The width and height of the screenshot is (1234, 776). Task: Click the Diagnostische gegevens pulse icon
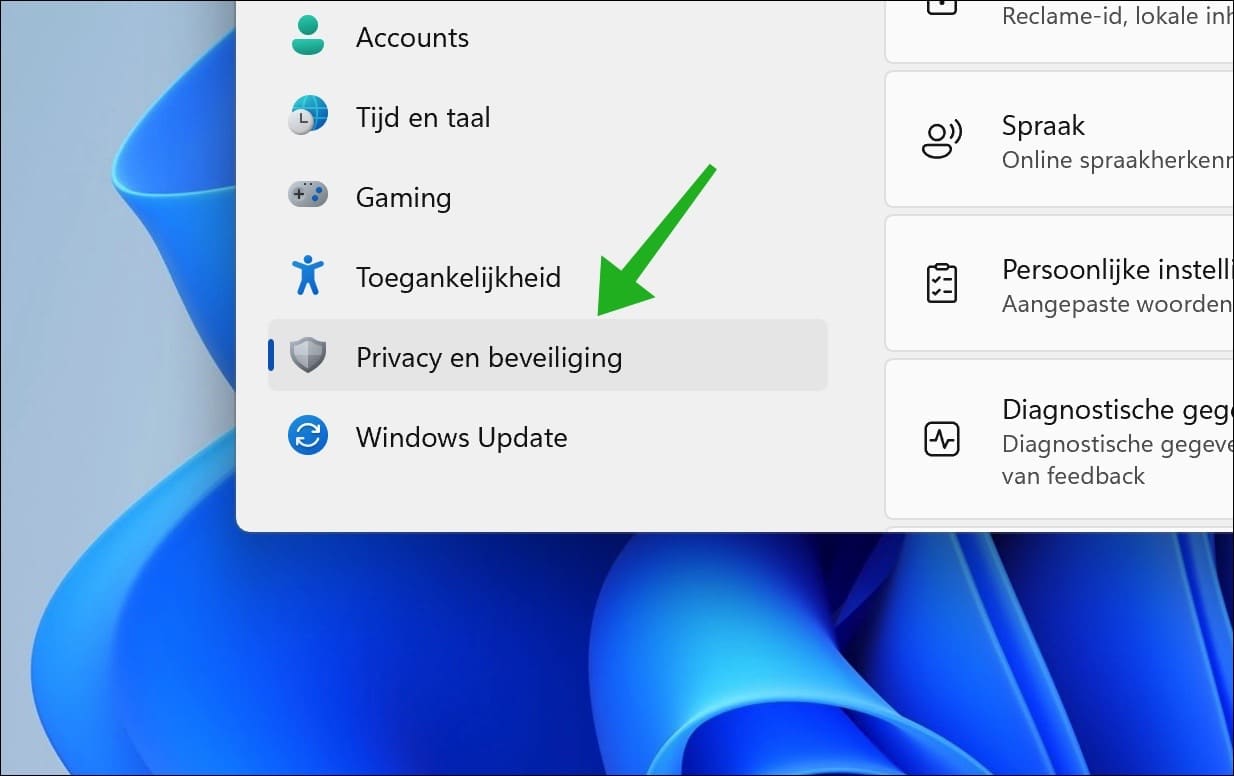[x=942, y=439]
